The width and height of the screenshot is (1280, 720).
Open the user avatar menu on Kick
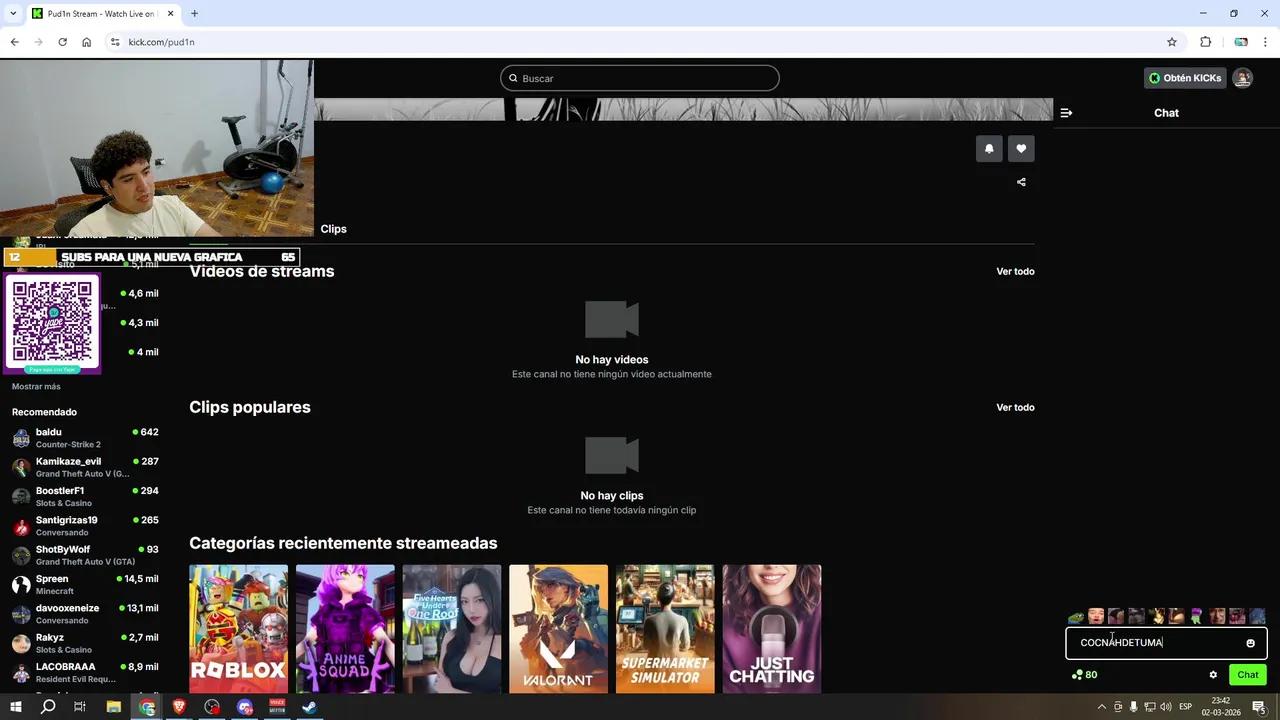[x=1243, y=78]
